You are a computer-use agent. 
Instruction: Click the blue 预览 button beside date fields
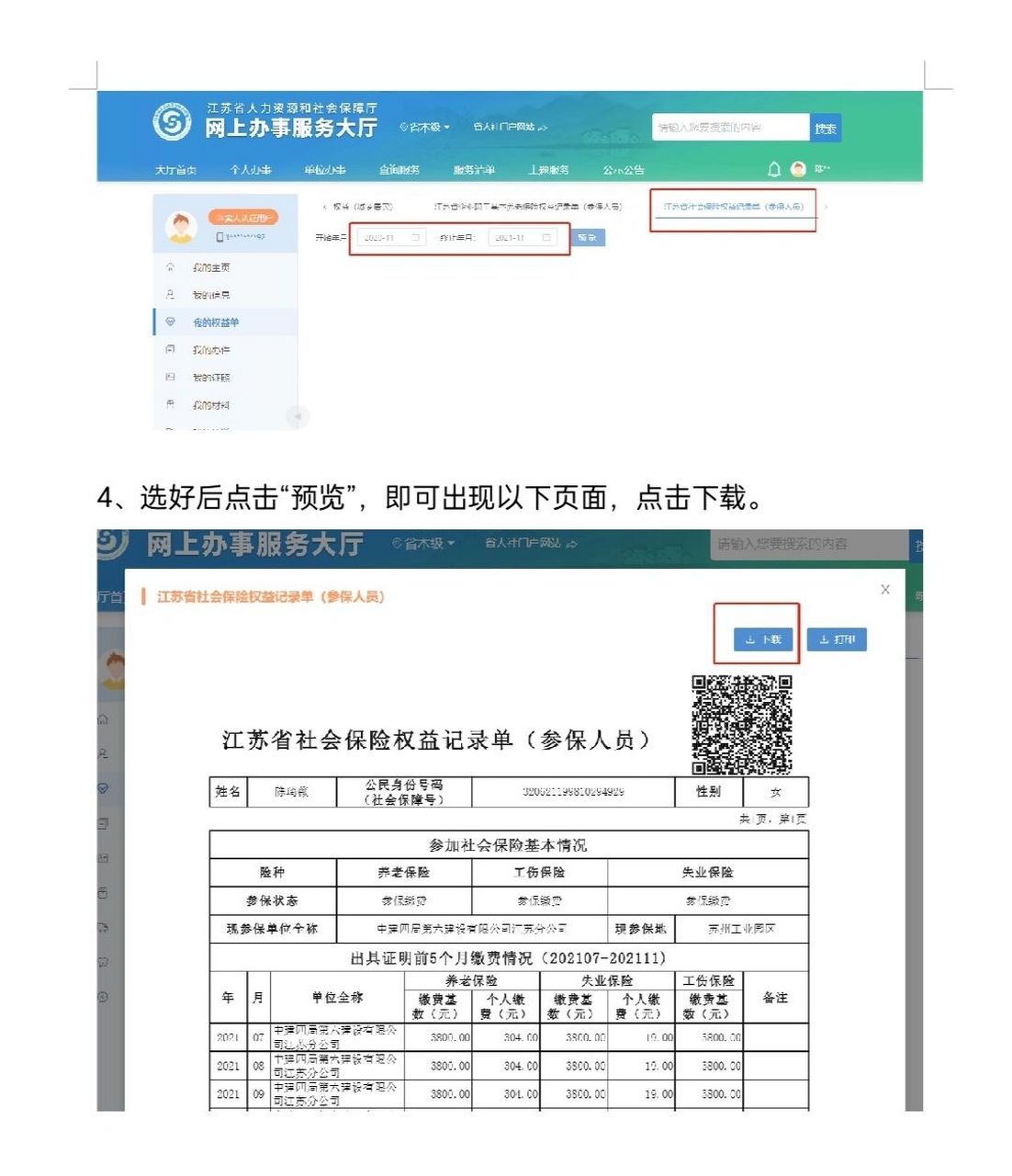pos(588,238)
